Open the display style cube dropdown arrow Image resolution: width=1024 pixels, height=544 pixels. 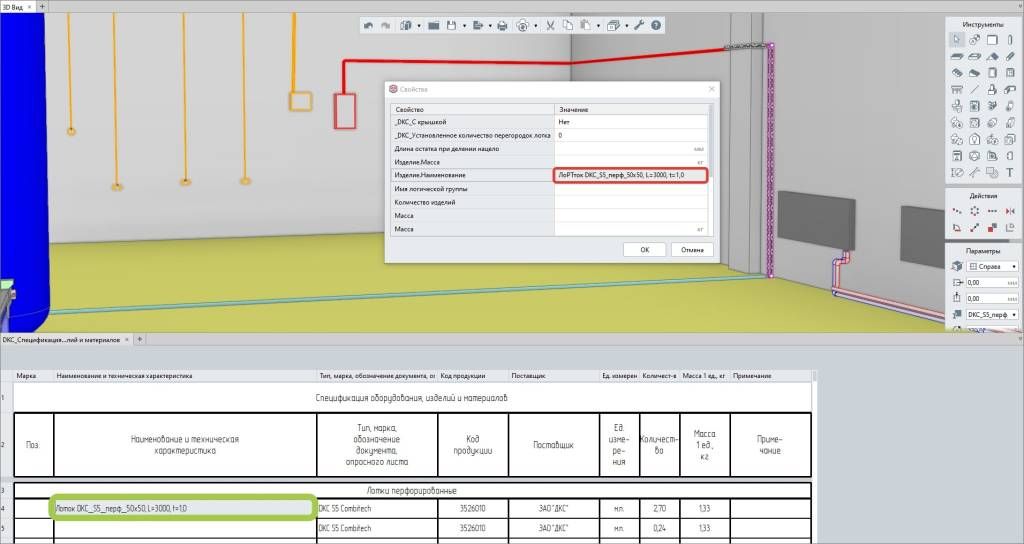pos(626,26)
